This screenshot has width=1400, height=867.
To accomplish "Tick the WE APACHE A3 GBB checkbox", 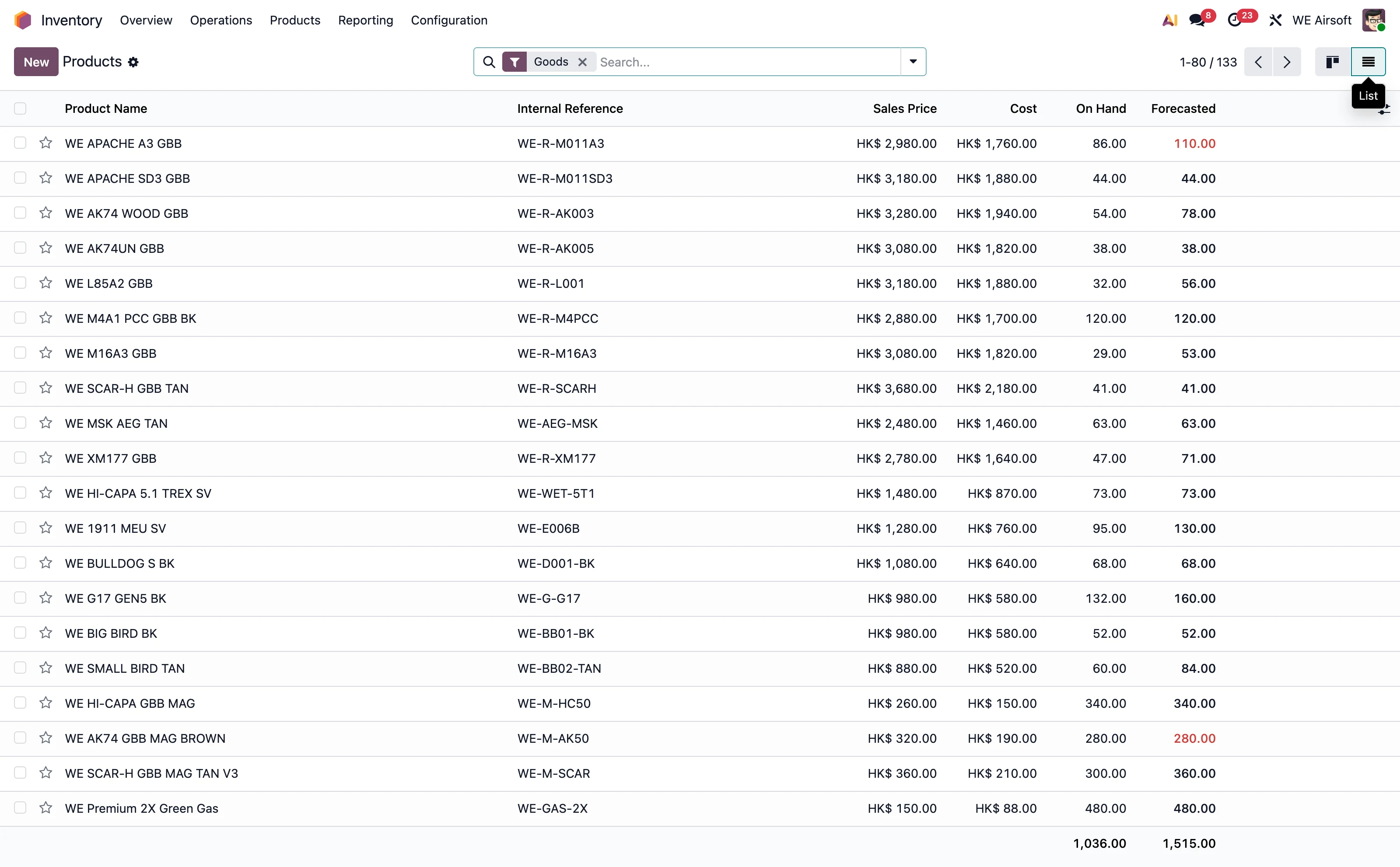I will tap(20, 143).
